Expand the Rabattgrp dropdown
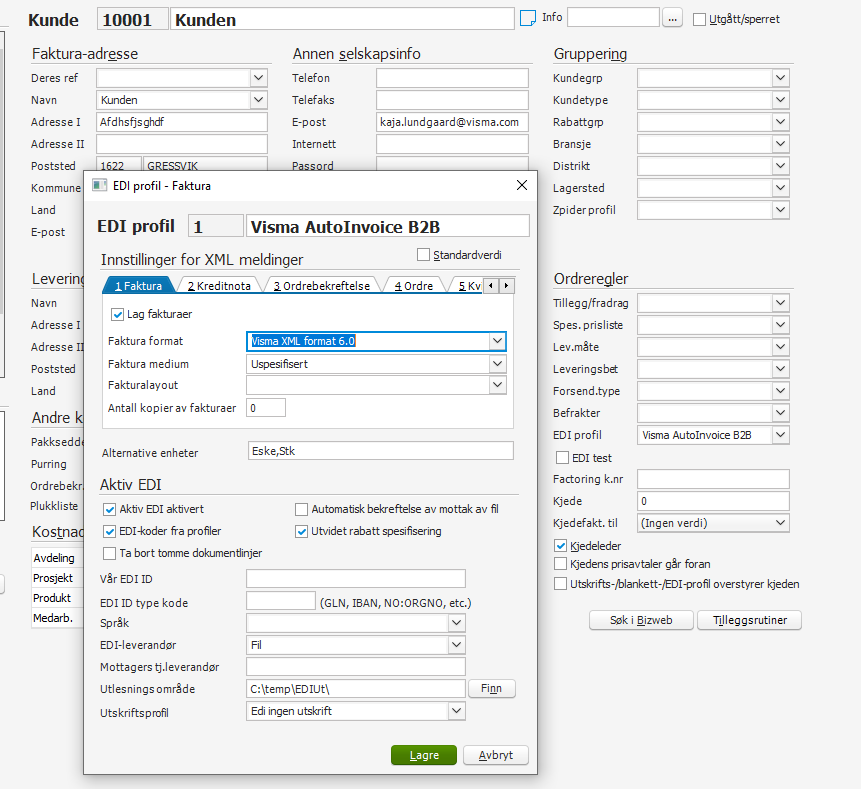Screen dimensions: 861x789 (x=780, y=122)
